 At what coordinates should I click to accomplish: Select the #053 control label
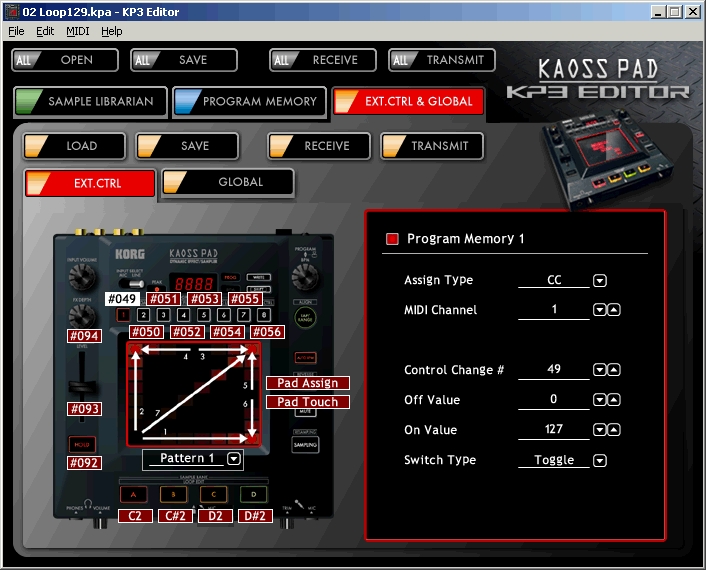(205, 299)
